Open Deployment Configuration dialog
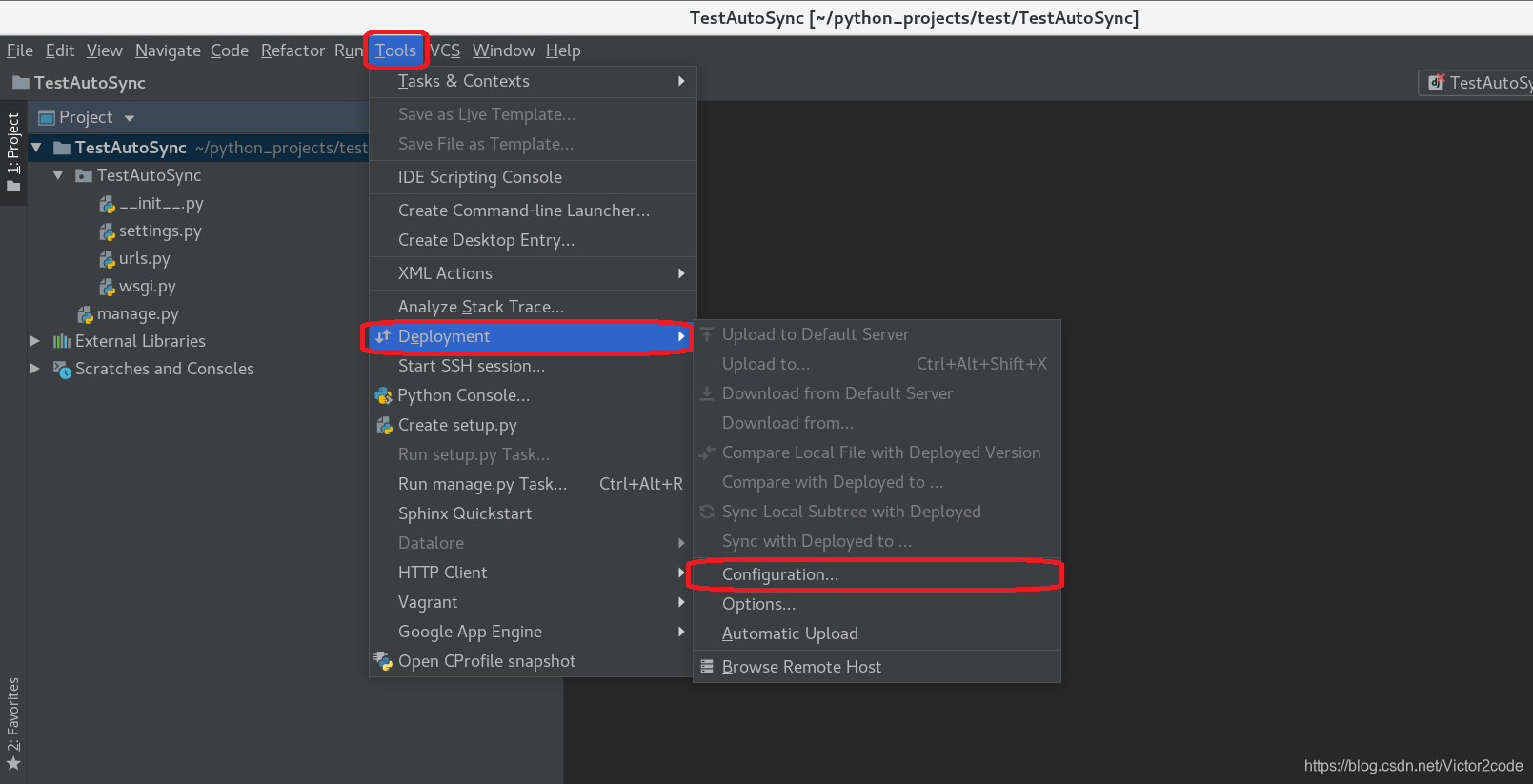The image size is (1533, 784). pyautogui.click(x=877, y=574)
